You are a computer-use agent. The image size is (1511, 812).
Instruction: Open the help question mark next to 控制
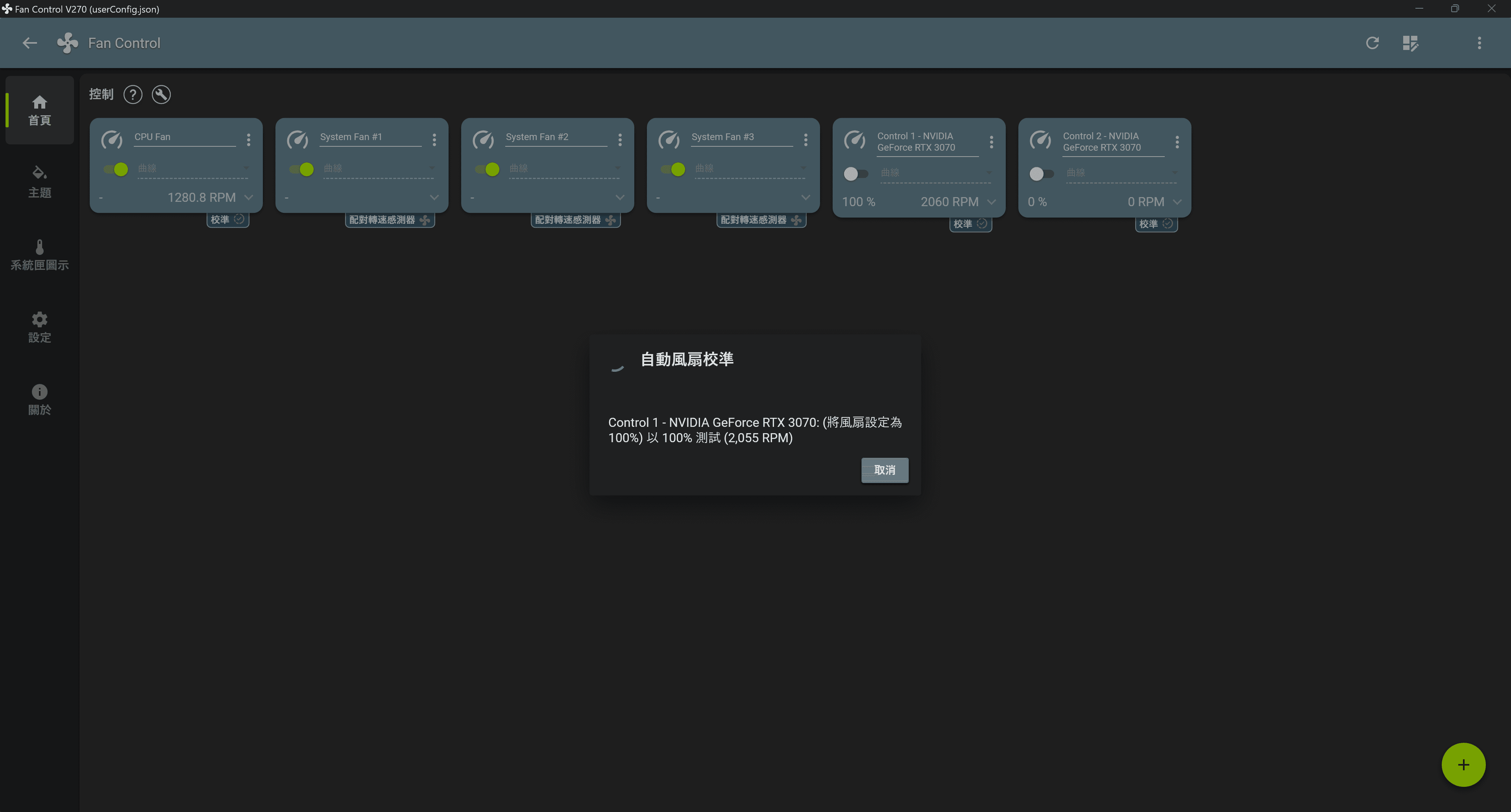pyautogui.click(x=133, y=94)
